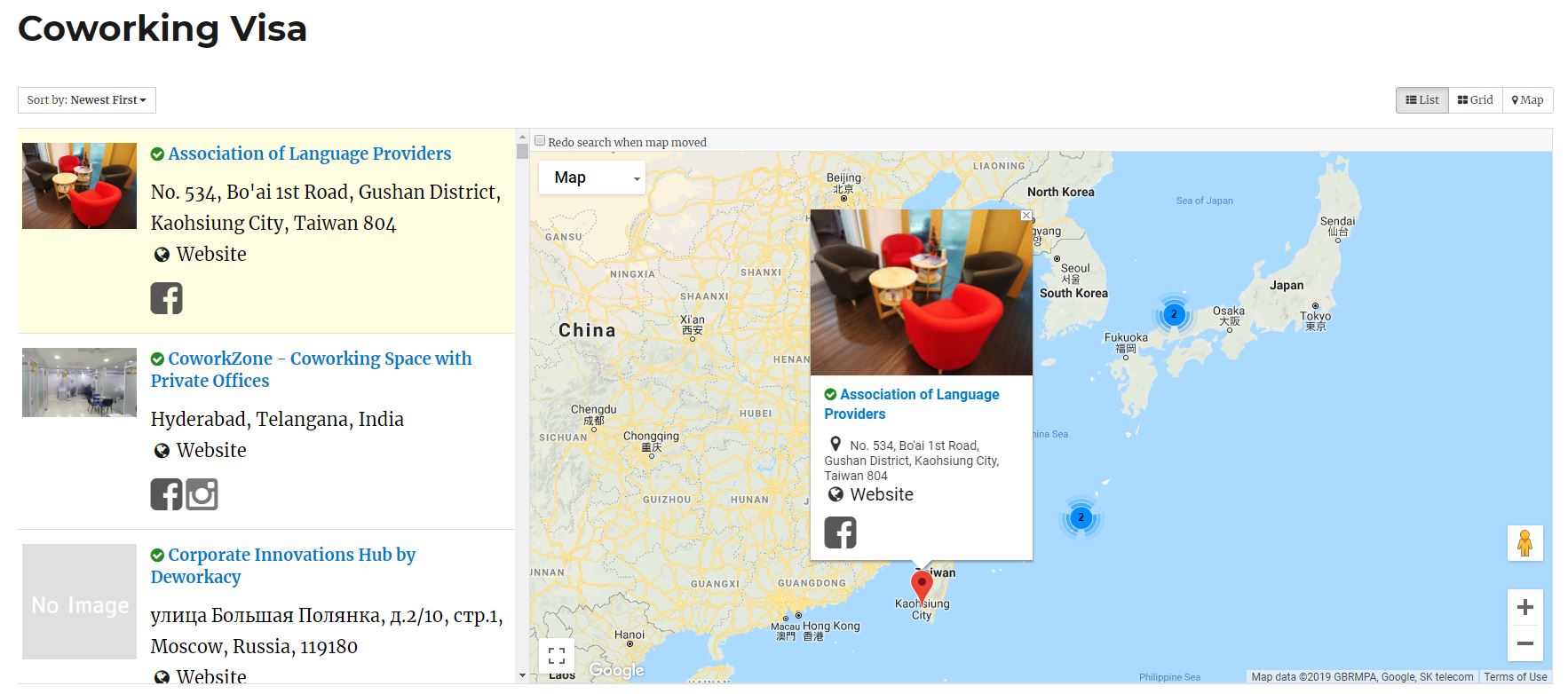
Task: Open CoworkZone Coworking Space listing title
Action: point(311,369)
